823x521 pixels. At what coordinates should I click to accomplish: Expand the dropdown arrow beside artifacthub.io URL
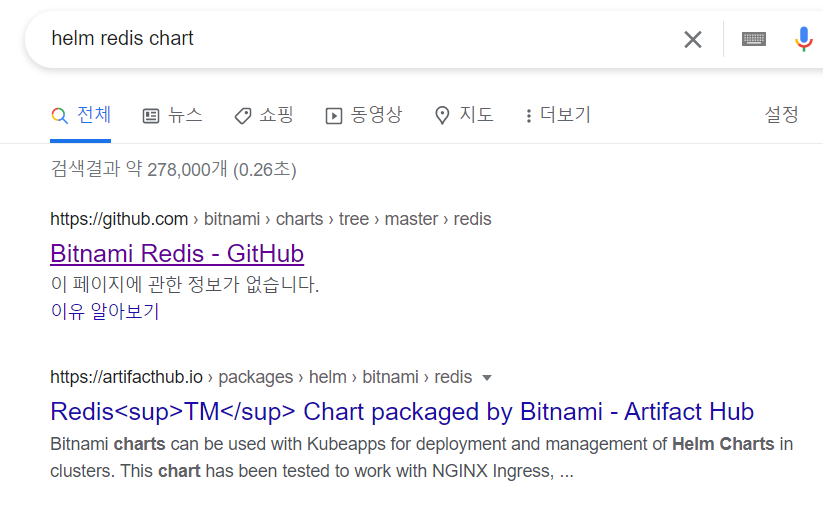point(487,378)
